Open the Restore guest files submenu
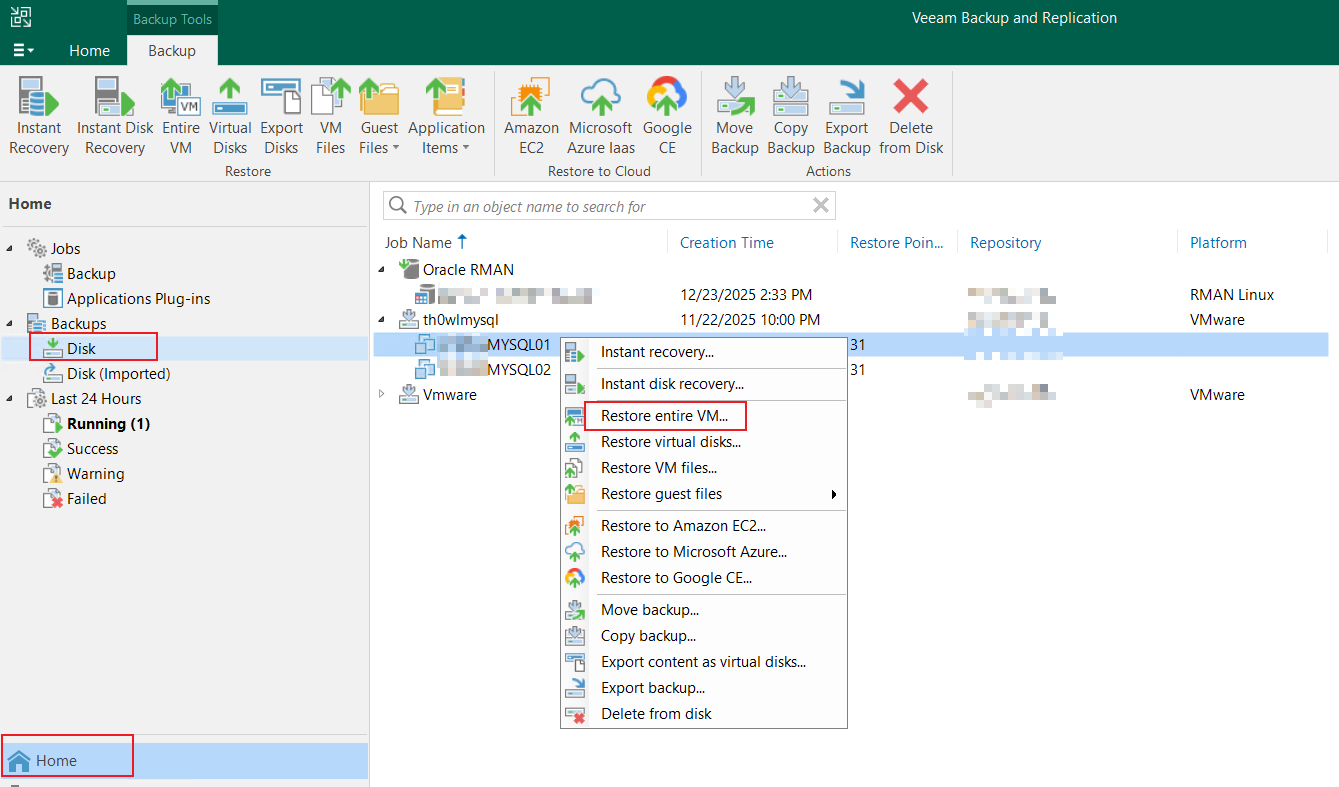Screen dimensions: 1339x787 tap(704, 494)
